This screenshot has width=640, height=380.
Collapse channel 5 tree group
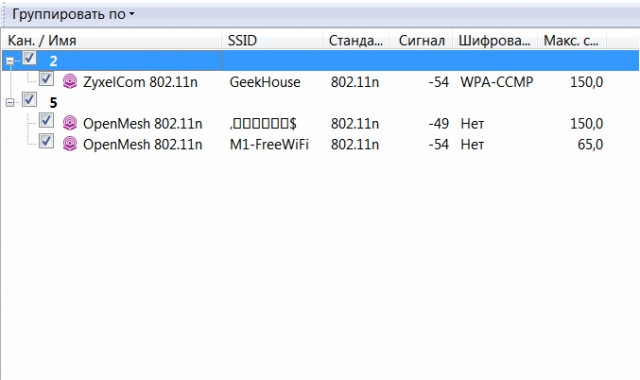point(10,103)
